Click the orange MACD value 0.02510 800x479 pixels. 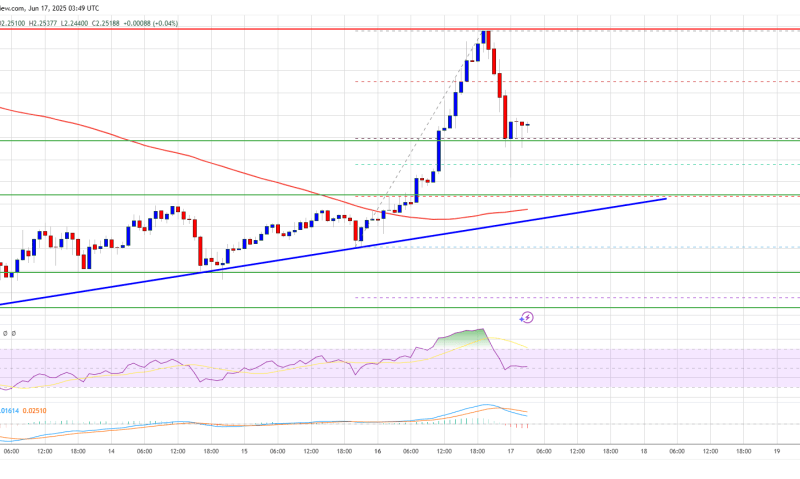pyautogui.click(x=34, y=411)
